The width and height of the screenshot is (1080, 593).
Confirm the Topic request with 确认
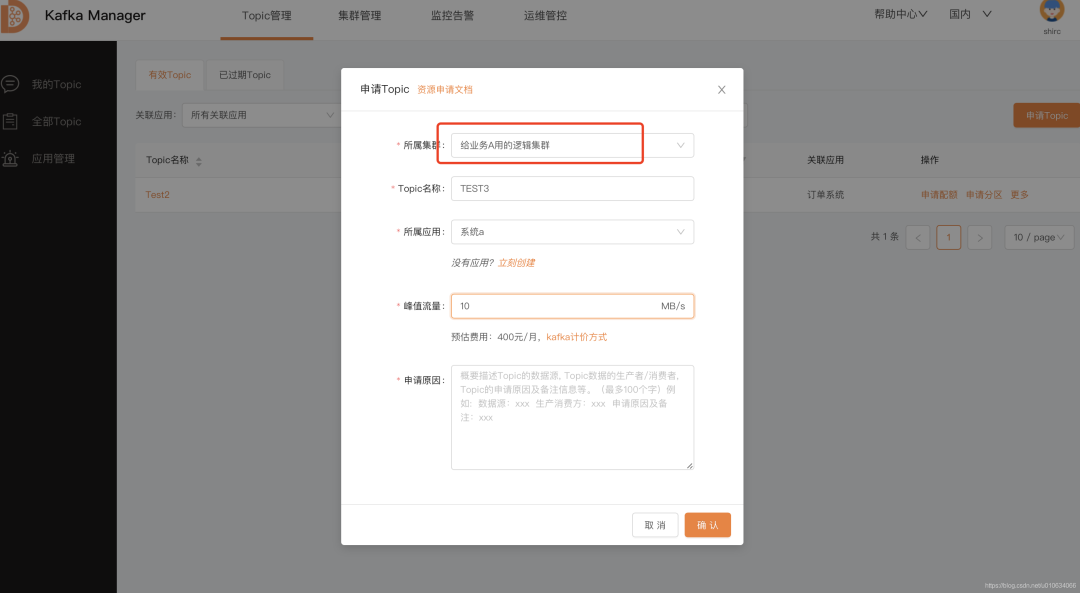click(707, 524)
